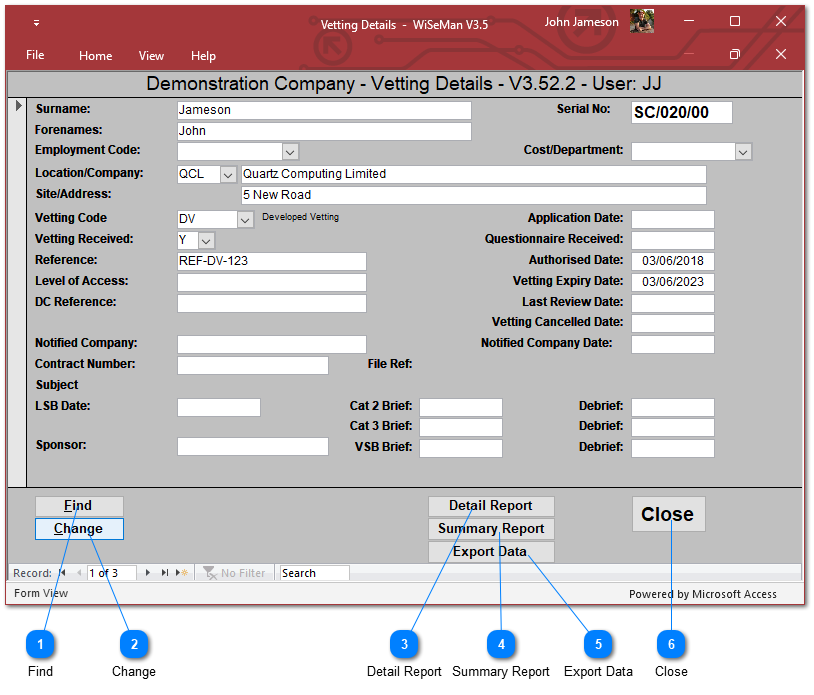
Task: Jump to last record arrow
Action: pyautogui.click(x=164, y=573)
